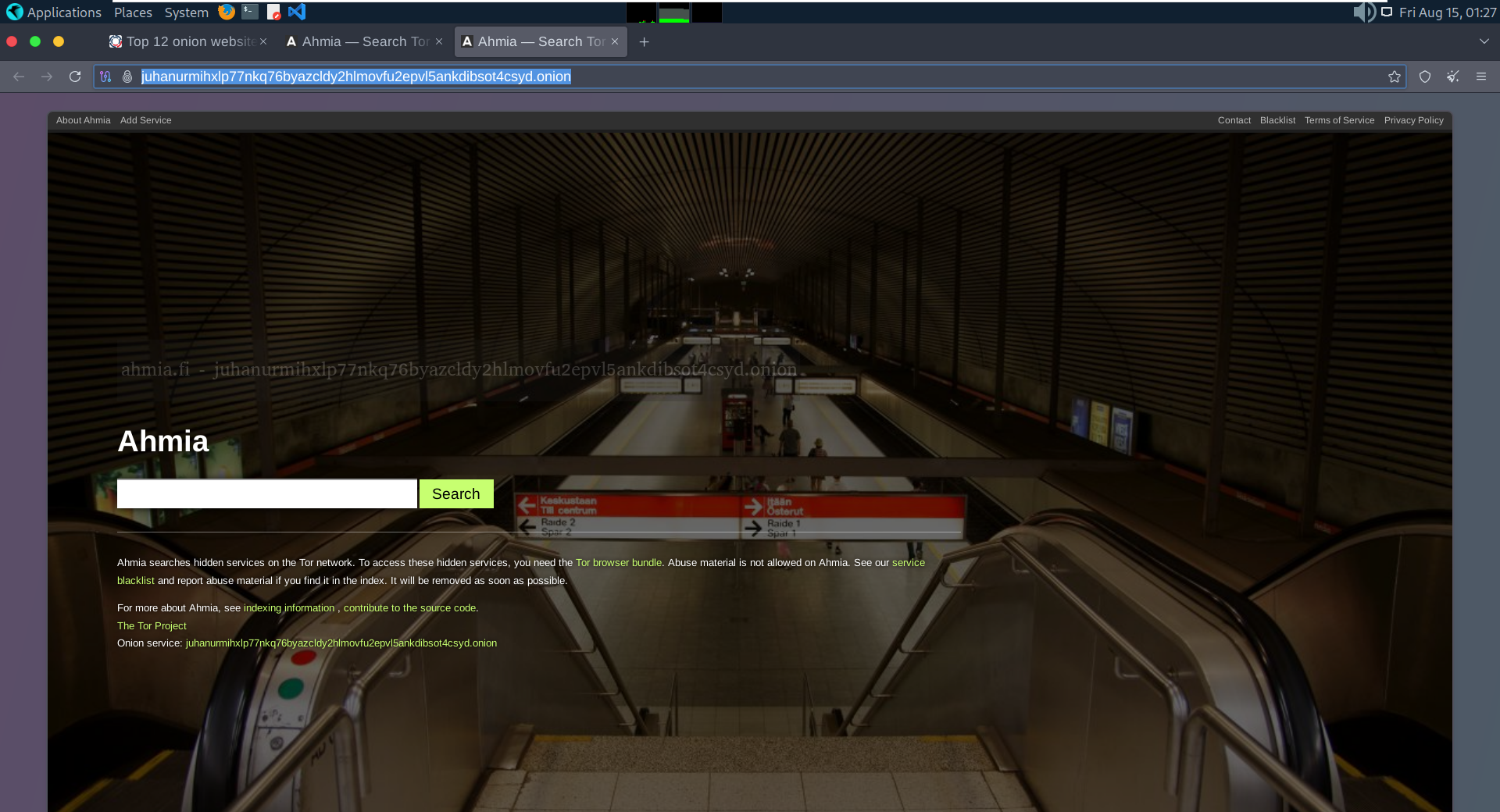Open the service blacklist link

[909, 562]
